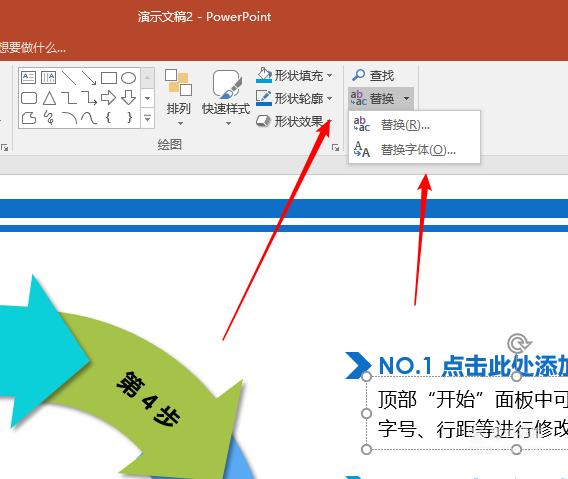Choose the right block arrow shape
Viewport: 568px width, 479px height.
pyautogui.click(x=108, y=98)
